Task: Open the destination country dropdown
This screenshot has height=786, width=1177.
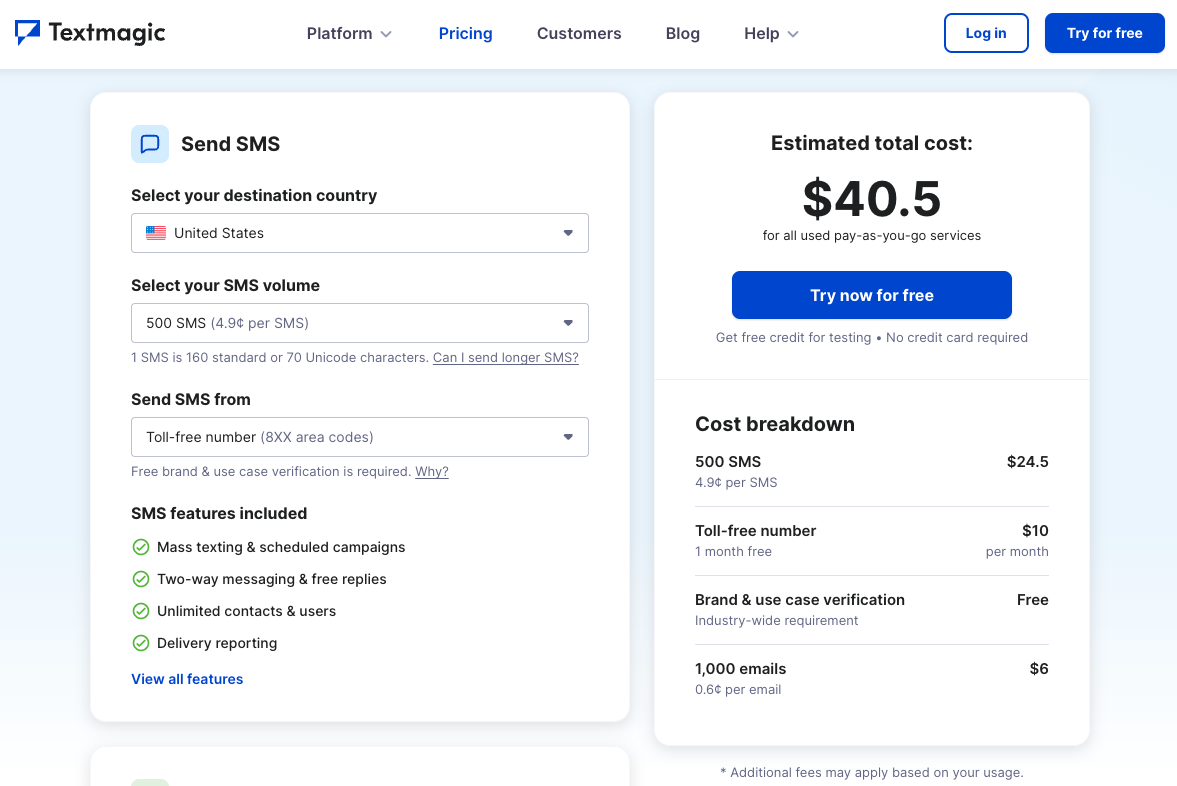Action: pos(359,233)
